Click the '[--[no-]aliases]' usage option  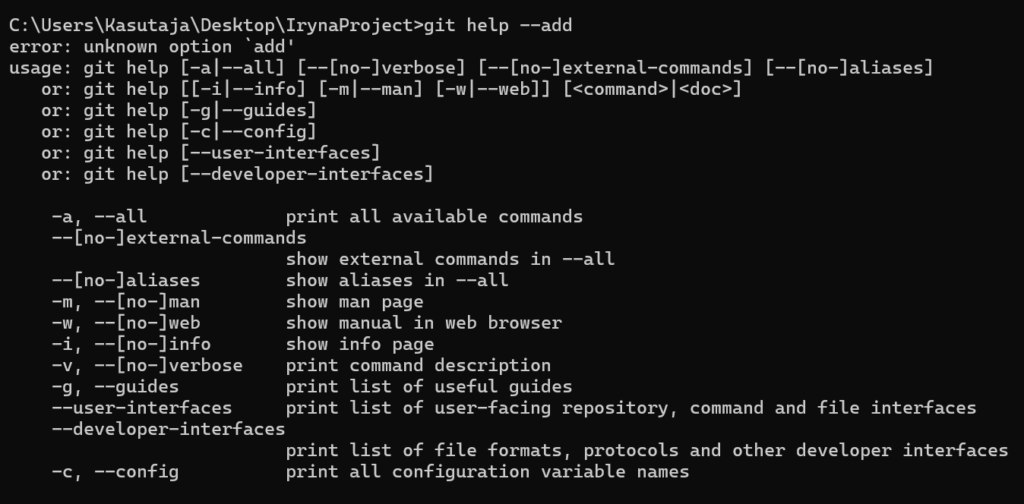coord(849,68)
